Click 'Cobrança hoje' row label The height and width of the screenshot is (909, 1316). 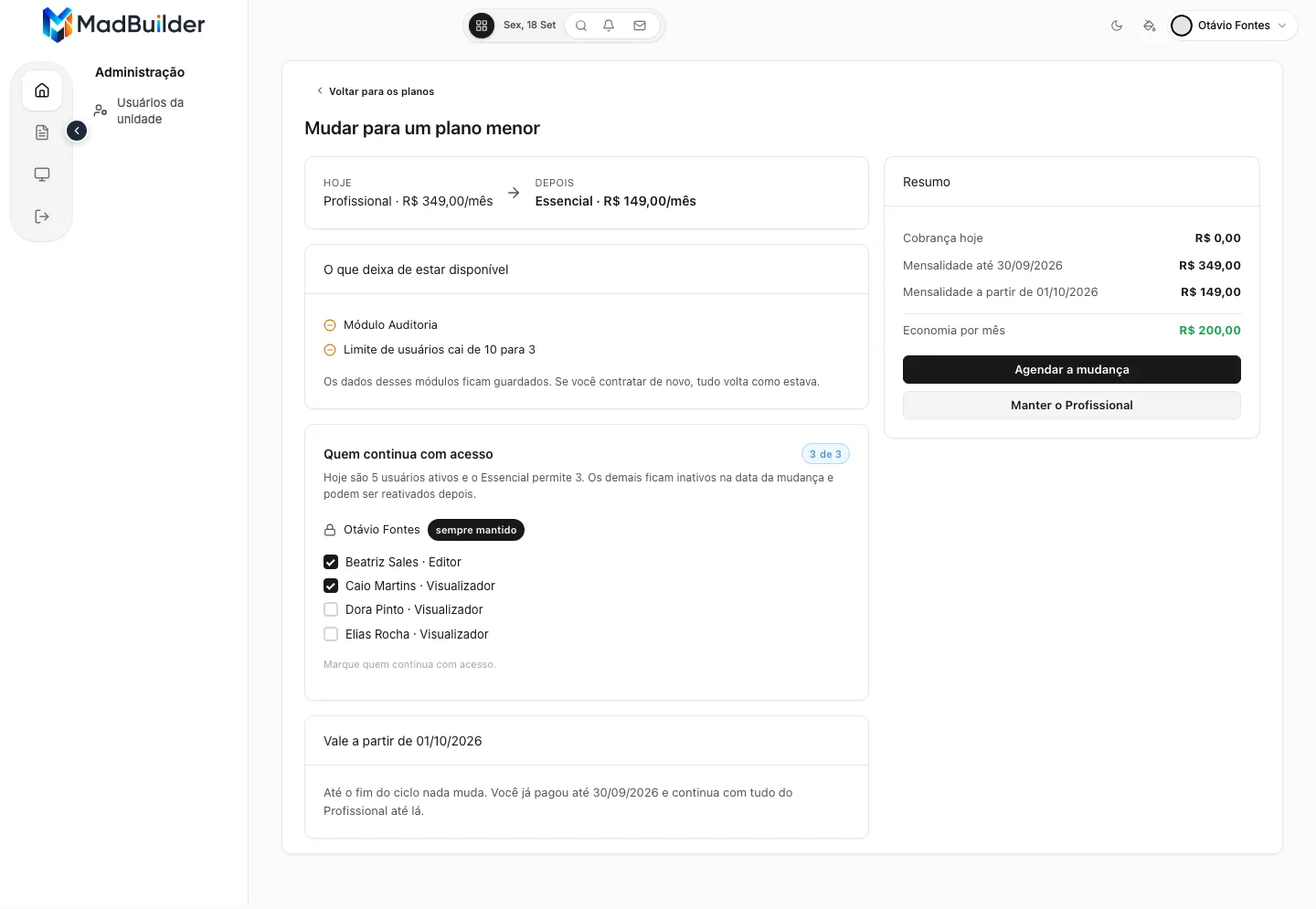pos(943,238)
